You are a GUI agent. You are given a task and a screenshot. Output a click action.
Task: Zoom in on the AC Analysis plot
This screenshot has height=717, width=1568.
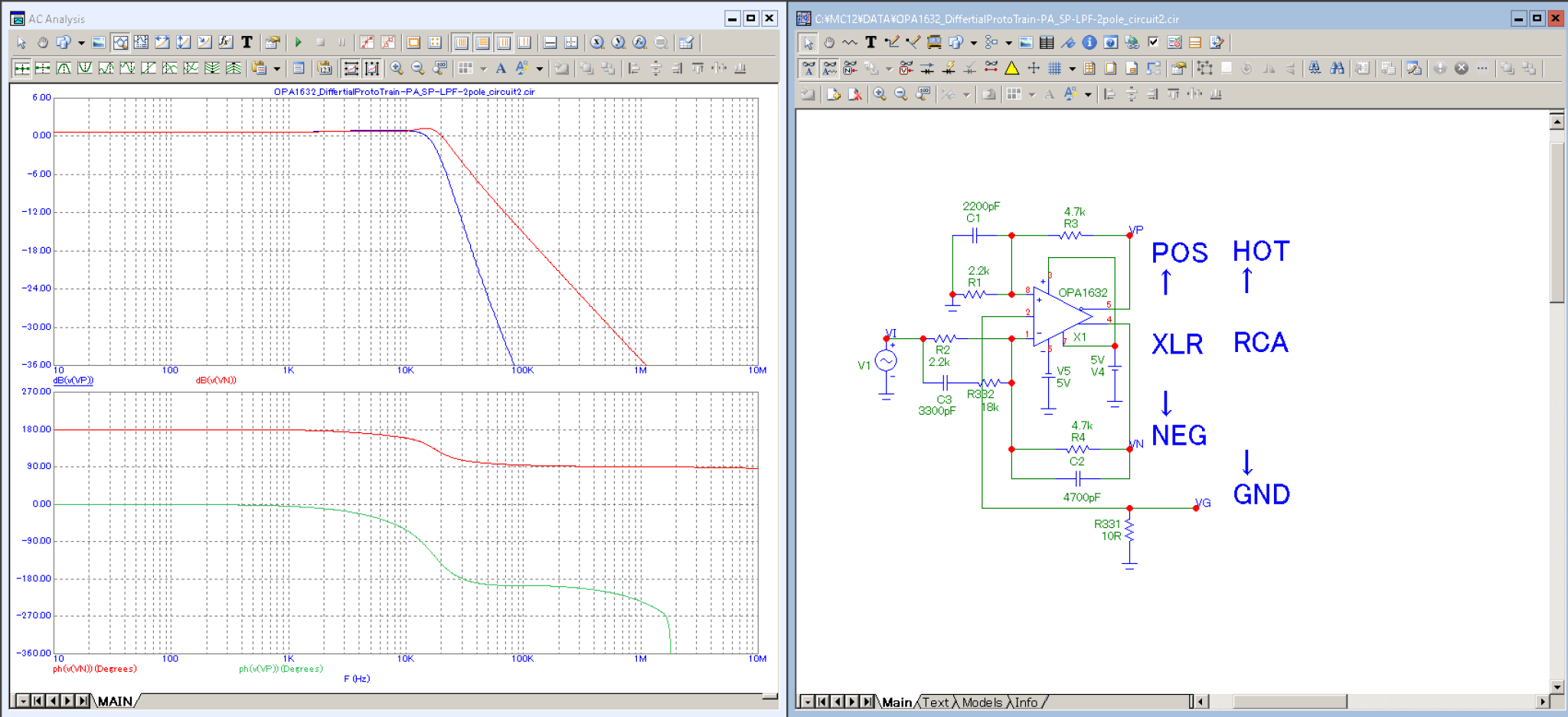pos(397,68)
